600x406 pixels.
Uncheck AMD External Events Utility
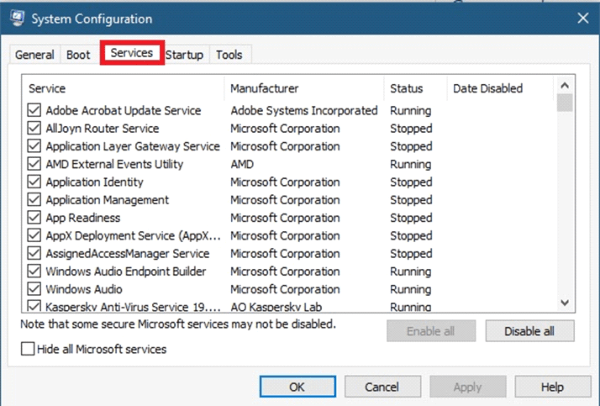point(34,164)
